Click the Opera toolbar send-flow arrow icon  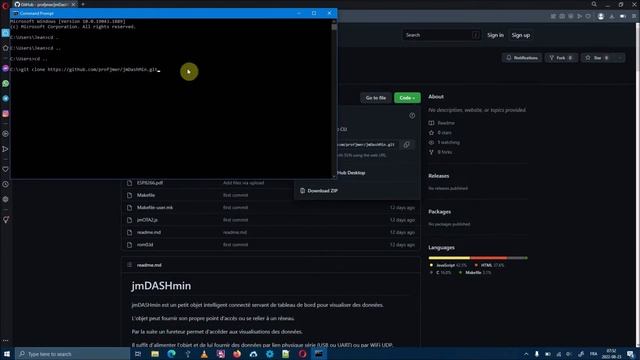[x=579, y=16]
